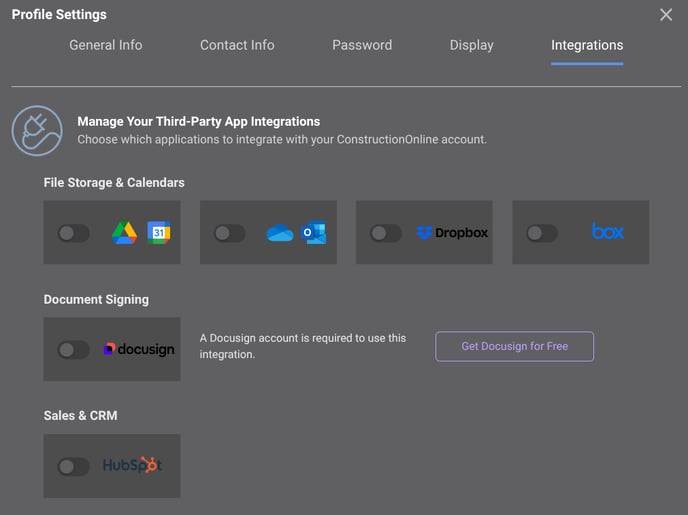Switch on the Docusign integration

pyautogui.click(x=73, y=350)
